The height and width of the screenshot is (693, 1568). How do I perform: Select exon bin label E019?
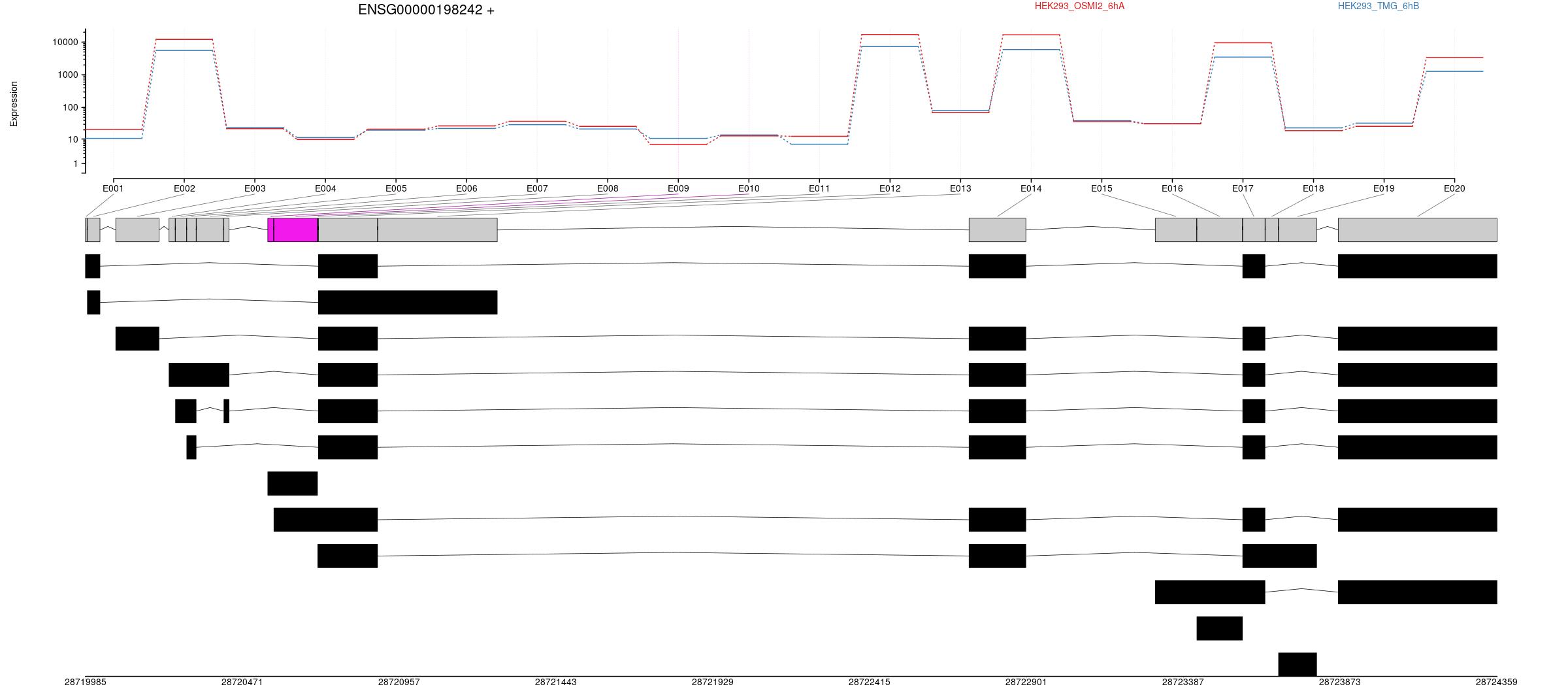[1384, 188]
